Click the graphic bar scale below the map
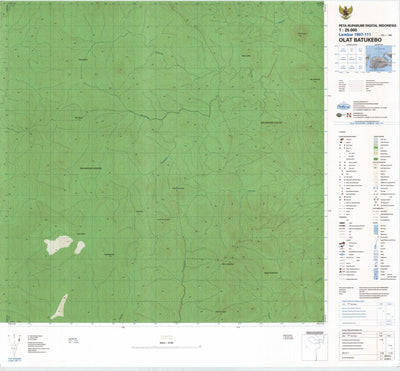The width and height of the screenshot is (400, 371). coord(166,347)
